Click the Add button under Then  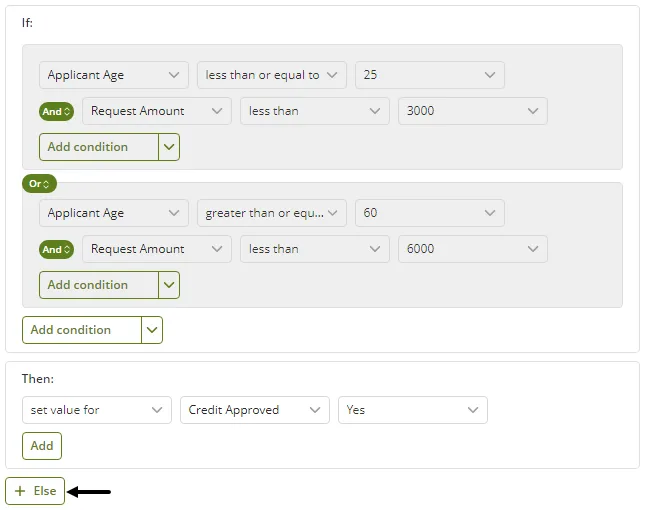[42, 446]
